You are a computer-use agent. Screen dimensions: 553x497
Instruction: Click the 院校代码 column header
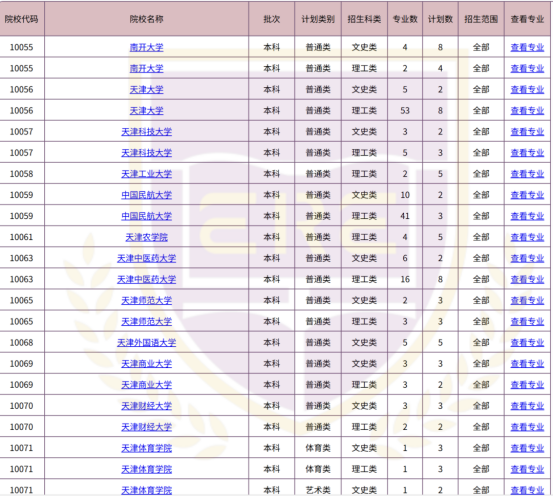click(22, 19)
